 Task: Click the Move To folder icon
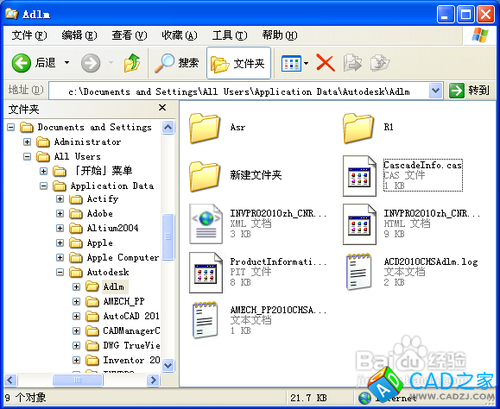pos(353,63)
